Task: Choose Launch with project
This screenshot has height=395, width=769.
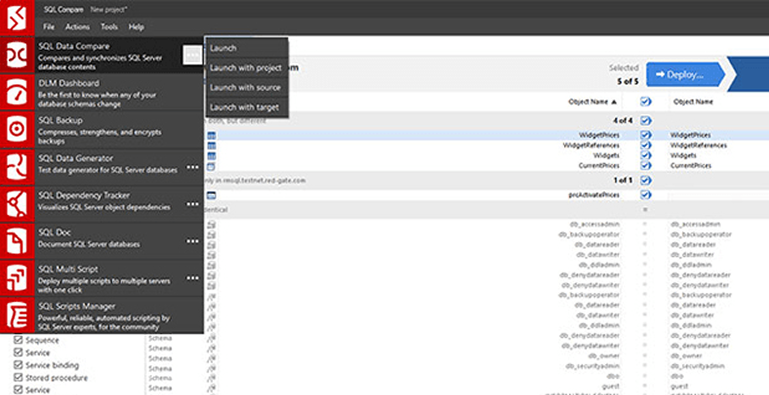Action: [247, 68]
